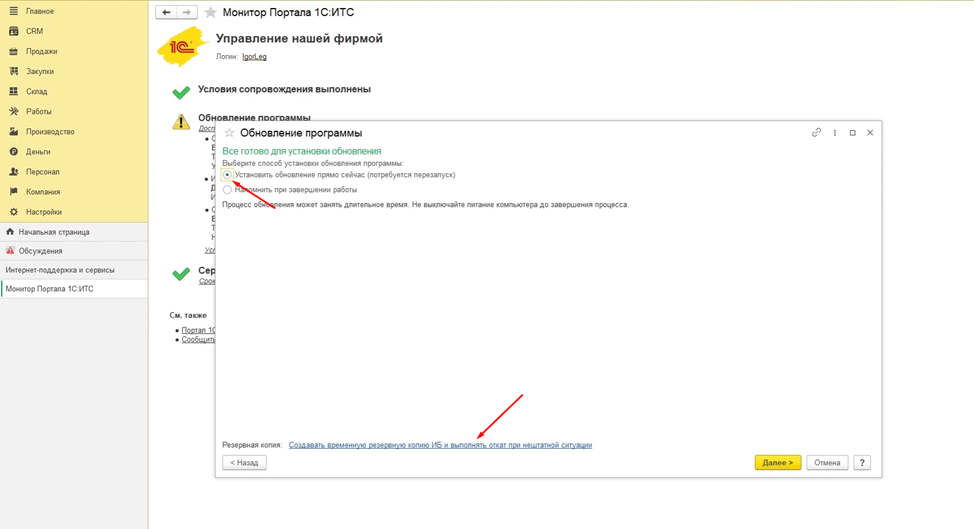Image resolution: width=974 pixels, height=529 pixels.
Task: Navigate forward with right arrow
Action: tap(187, 12)
